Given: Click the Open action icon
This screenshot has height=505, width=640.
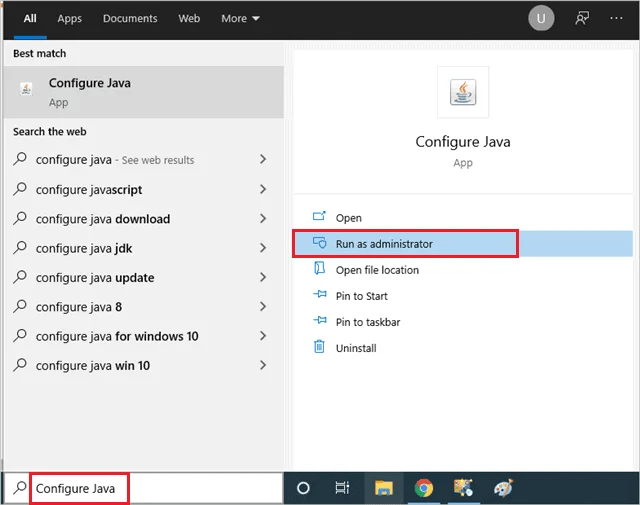Looking at the screenshot, I should [x=319, y=216].
